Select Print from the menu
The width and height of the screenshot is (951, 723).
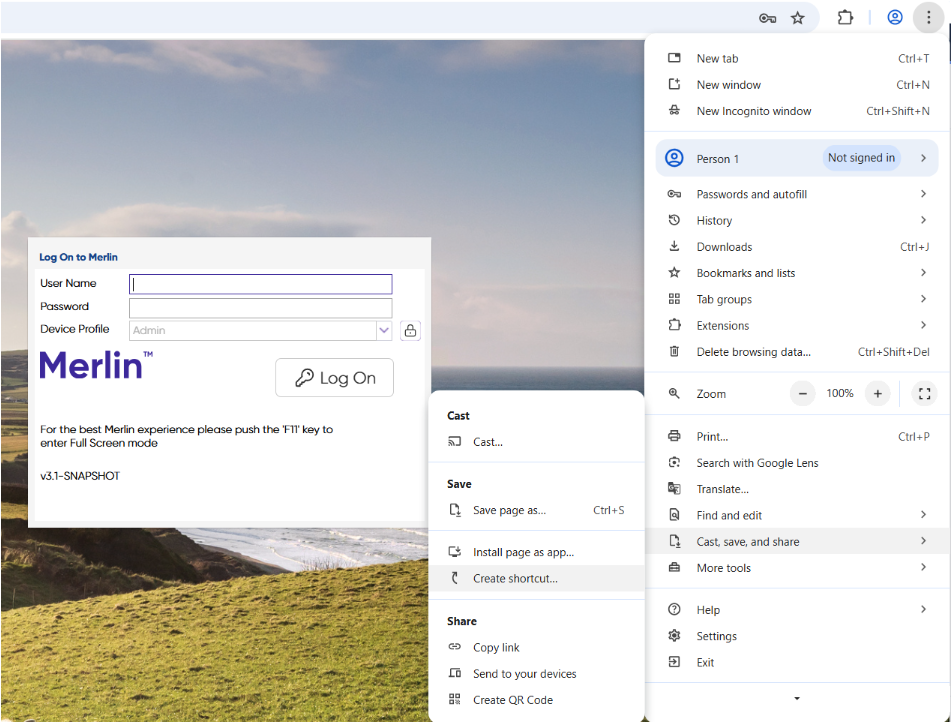[x=797, y=437]
